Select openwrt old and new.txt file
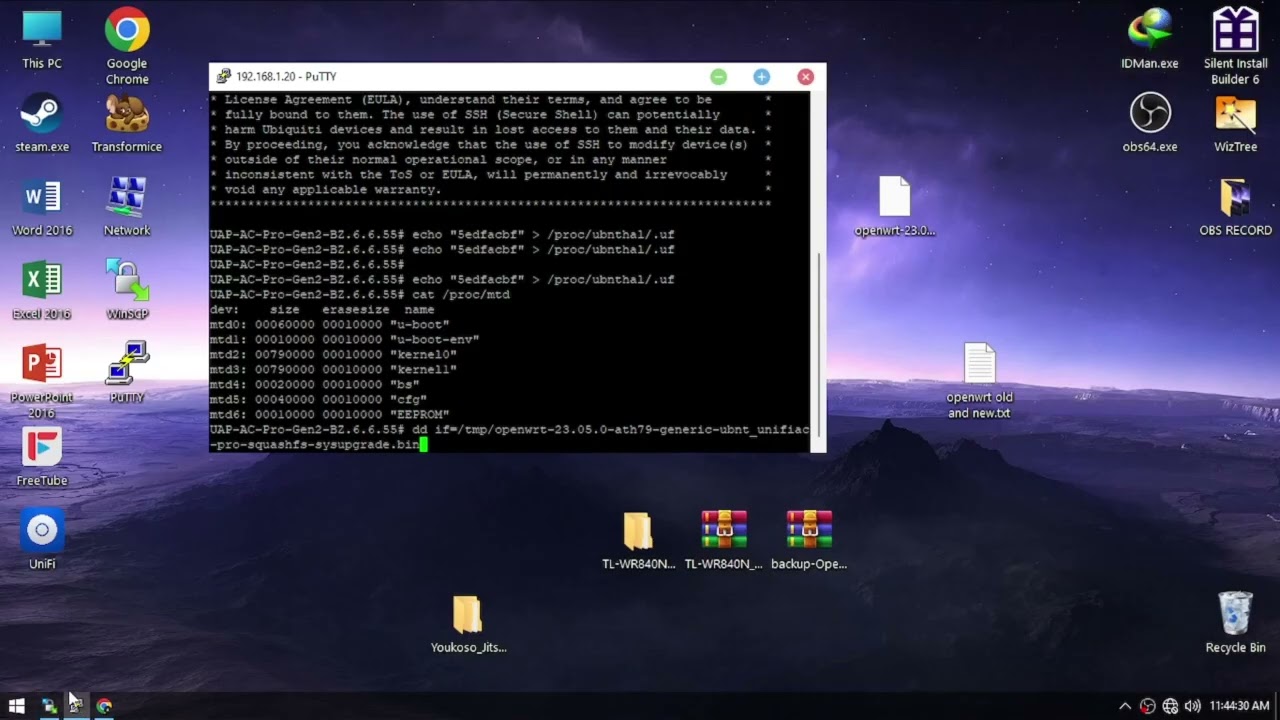This screenshot has height=720, width=1280. click(979, 381)
